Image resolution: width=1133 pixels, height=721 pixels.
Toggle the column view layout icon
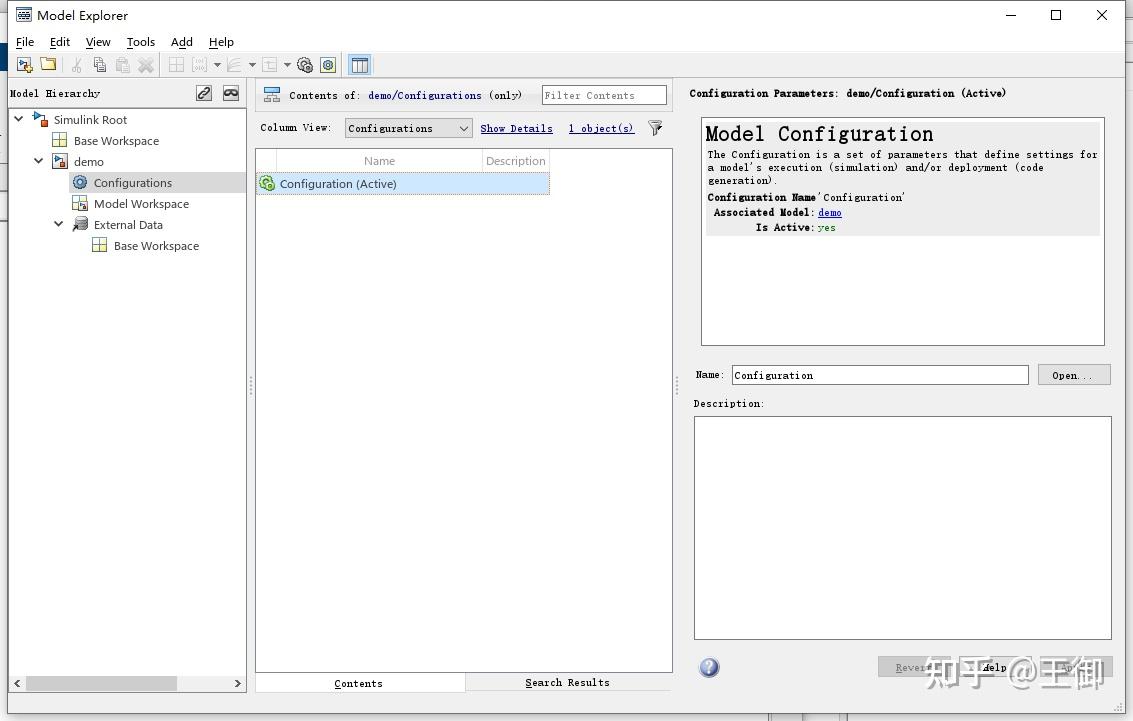pyautogui.click(x=359, y=64)
